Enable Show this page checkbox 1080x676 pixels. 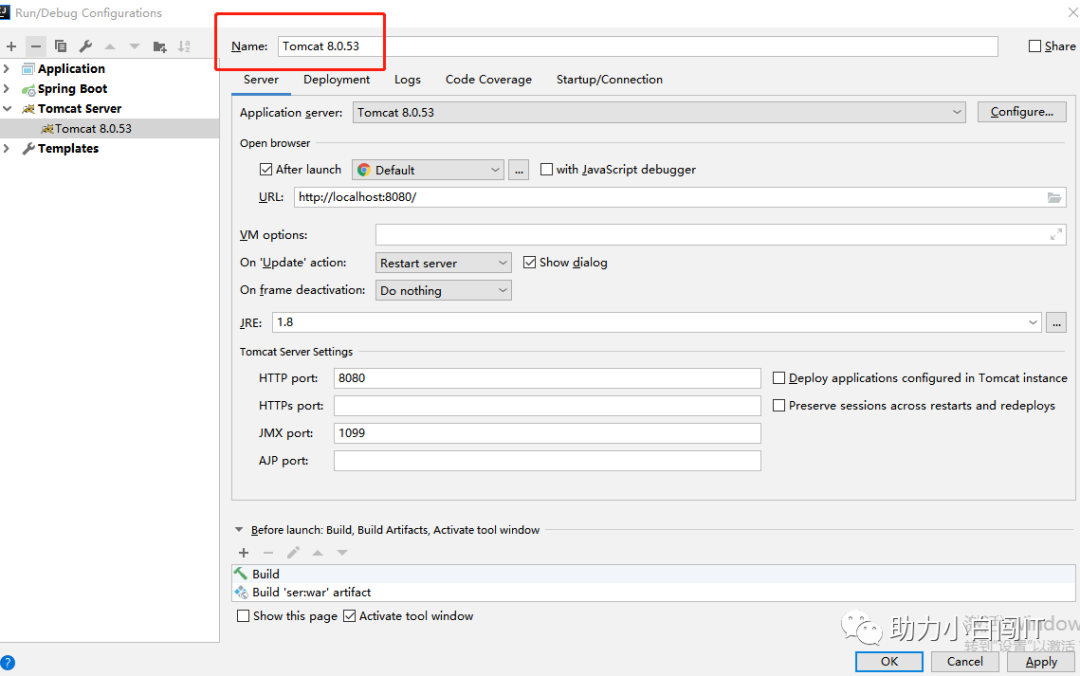[x=242, y=616]
